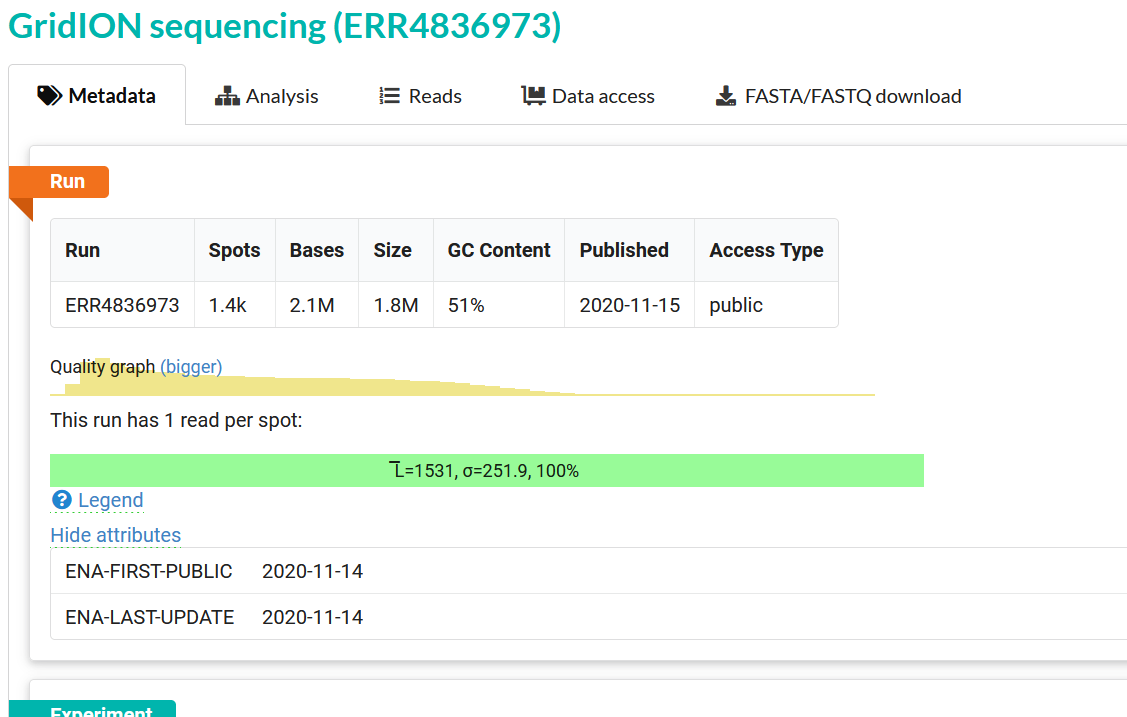1127x717 pixels.
Task: Click the yellow quality graph histogram
Action: (462, 377)
